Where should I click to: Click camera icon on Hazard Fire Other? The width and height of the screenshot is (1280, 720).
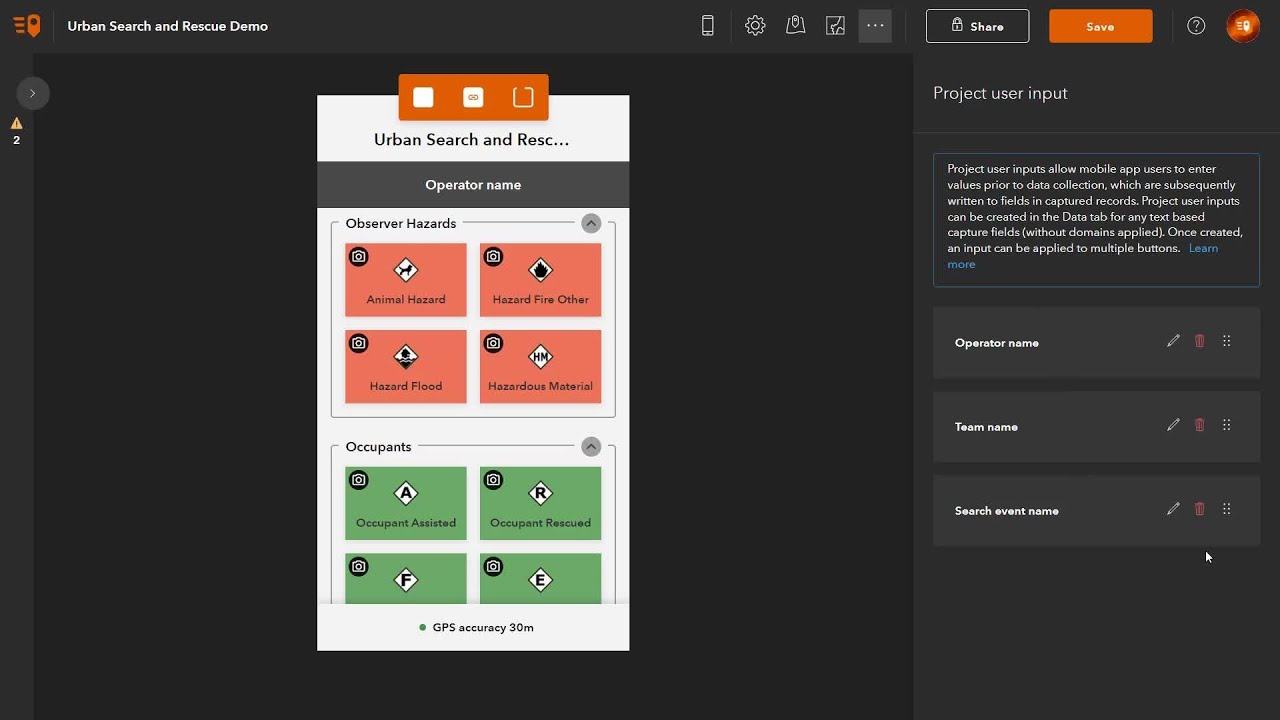[493, 257]
